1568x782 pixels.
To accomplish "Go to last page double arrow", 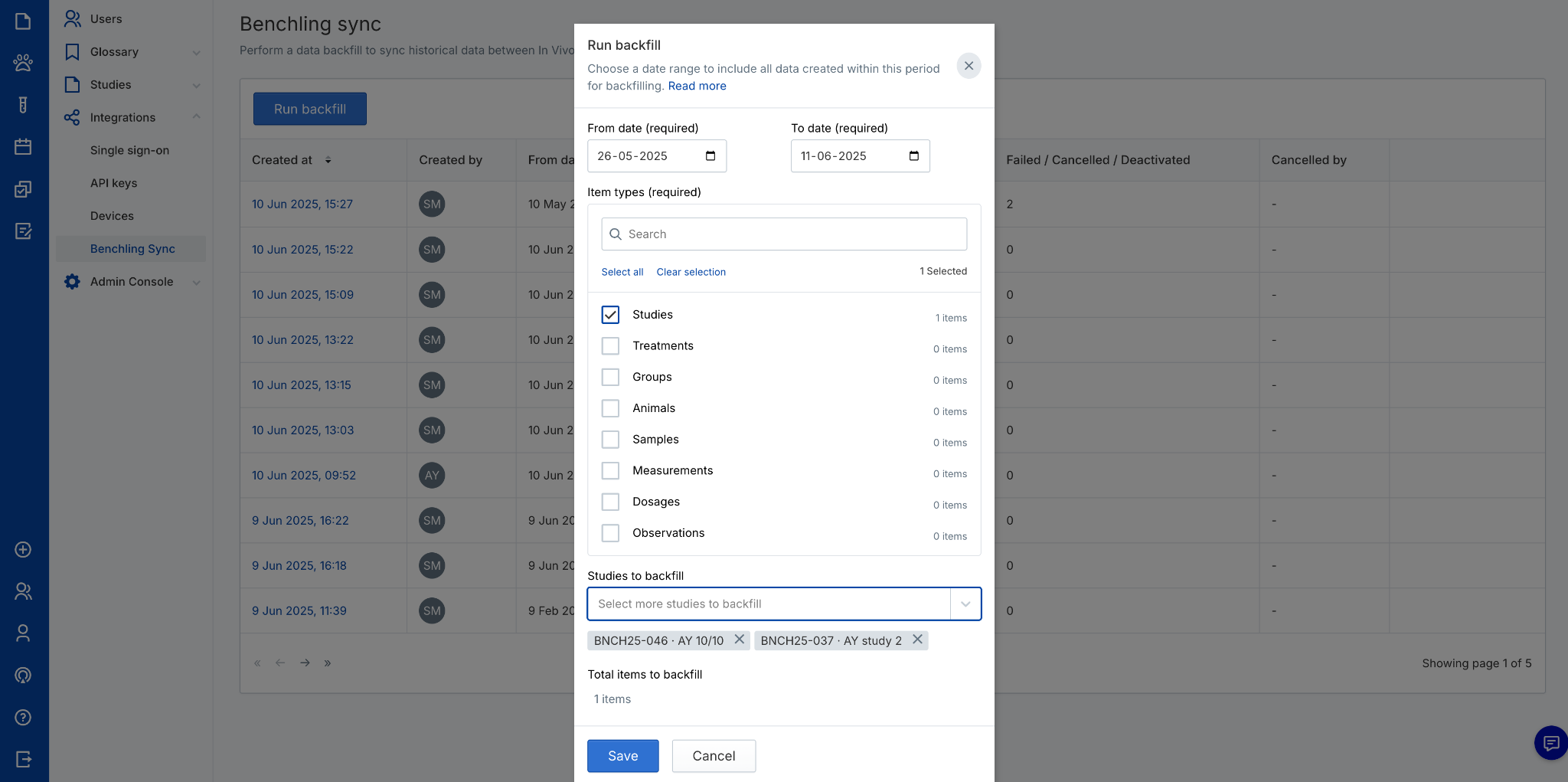I will [x=328, y=663].
